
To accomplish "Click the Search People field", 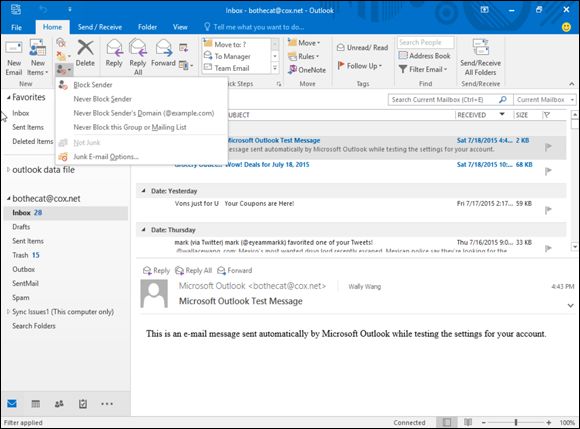I will (426, 42).
